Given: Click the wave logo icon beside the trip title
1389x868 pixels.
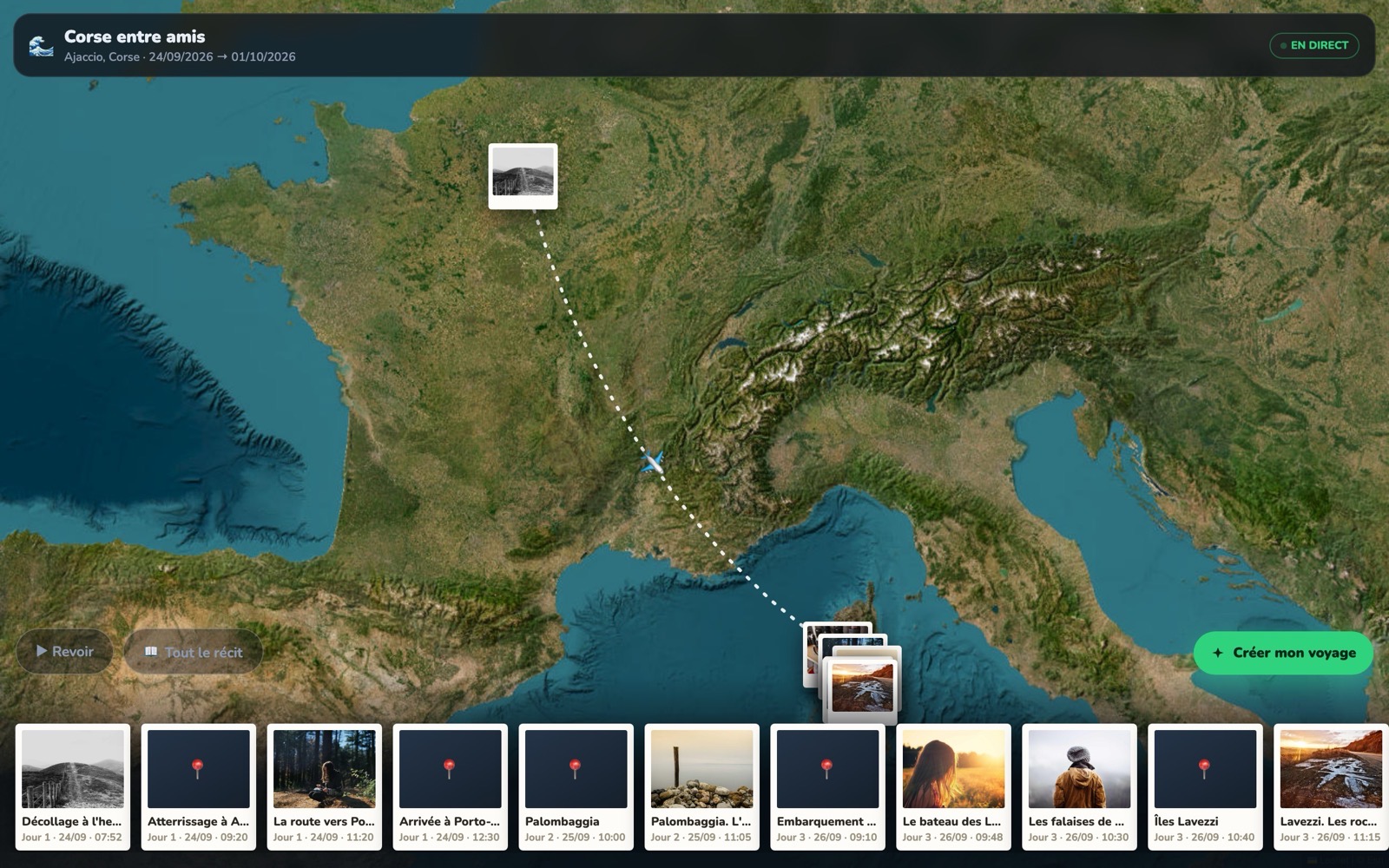Looking at the screenshot, I should 41,46.
